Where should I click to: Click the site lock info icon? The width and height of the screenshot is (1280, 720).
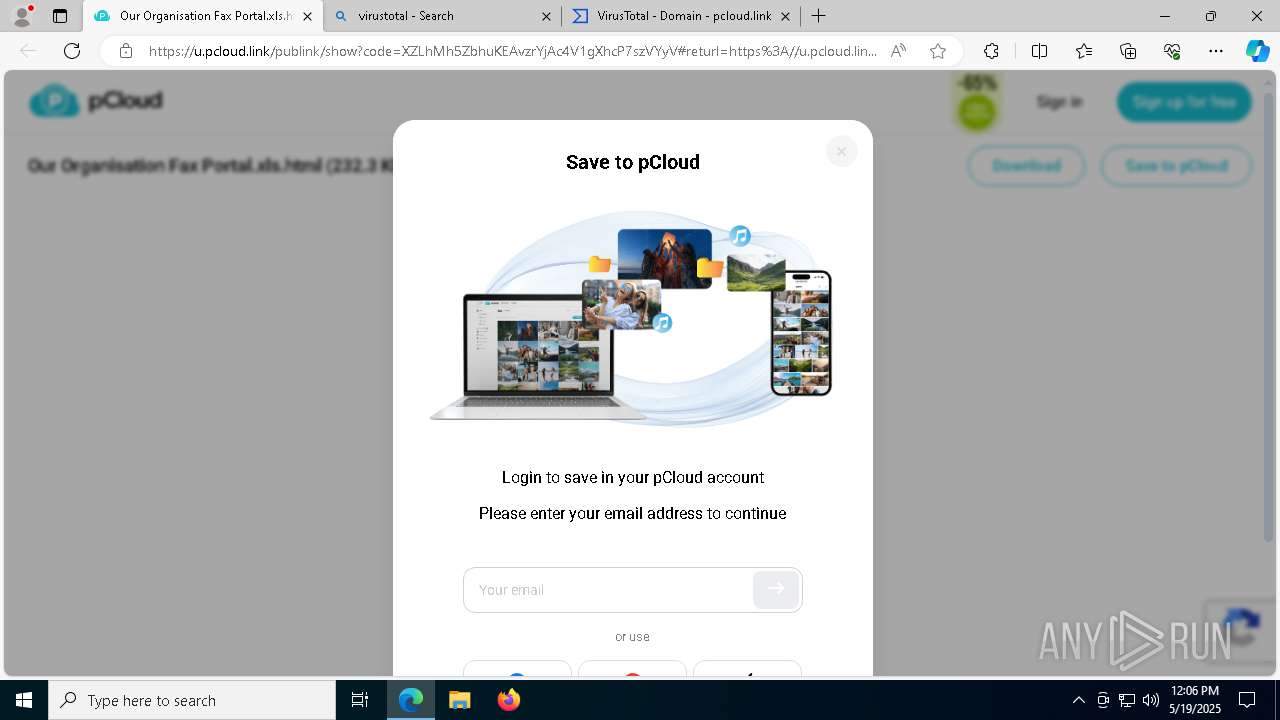(x=125, y=51)
